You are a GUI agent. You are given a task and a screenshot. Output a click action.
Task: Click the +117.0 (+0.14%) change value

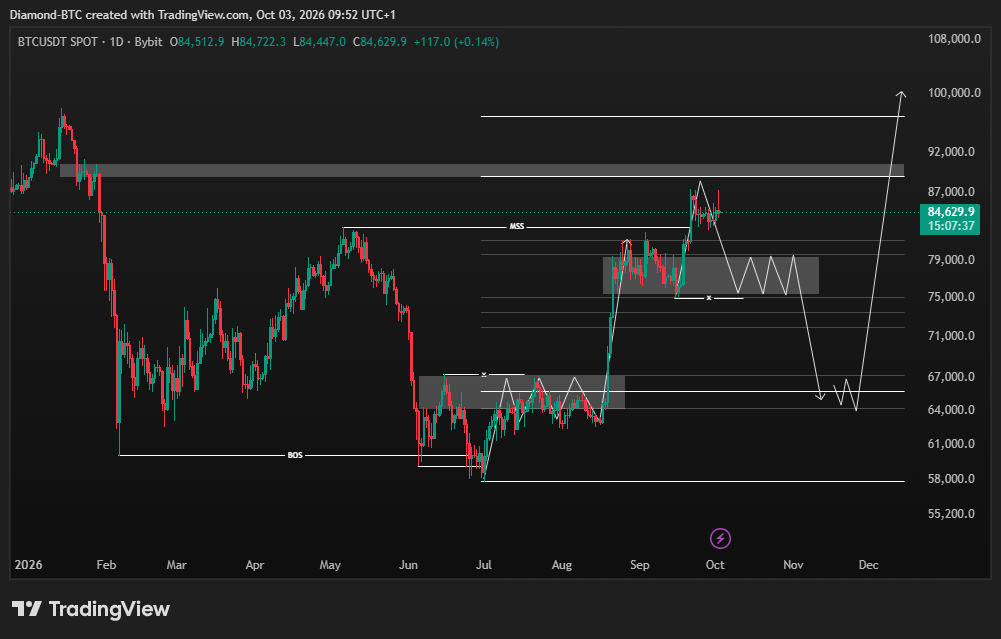tap(456, 42)
